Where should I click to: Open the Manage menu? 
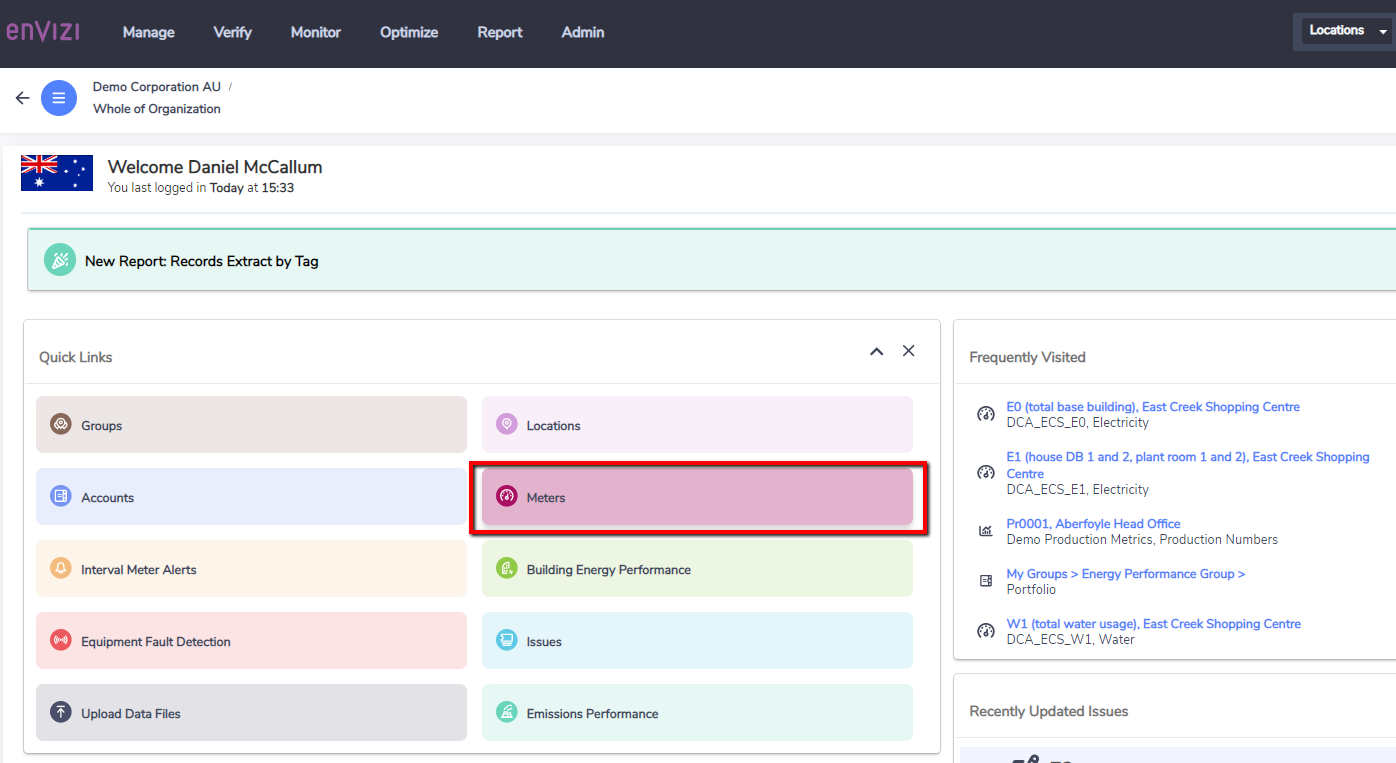point(149,32)
